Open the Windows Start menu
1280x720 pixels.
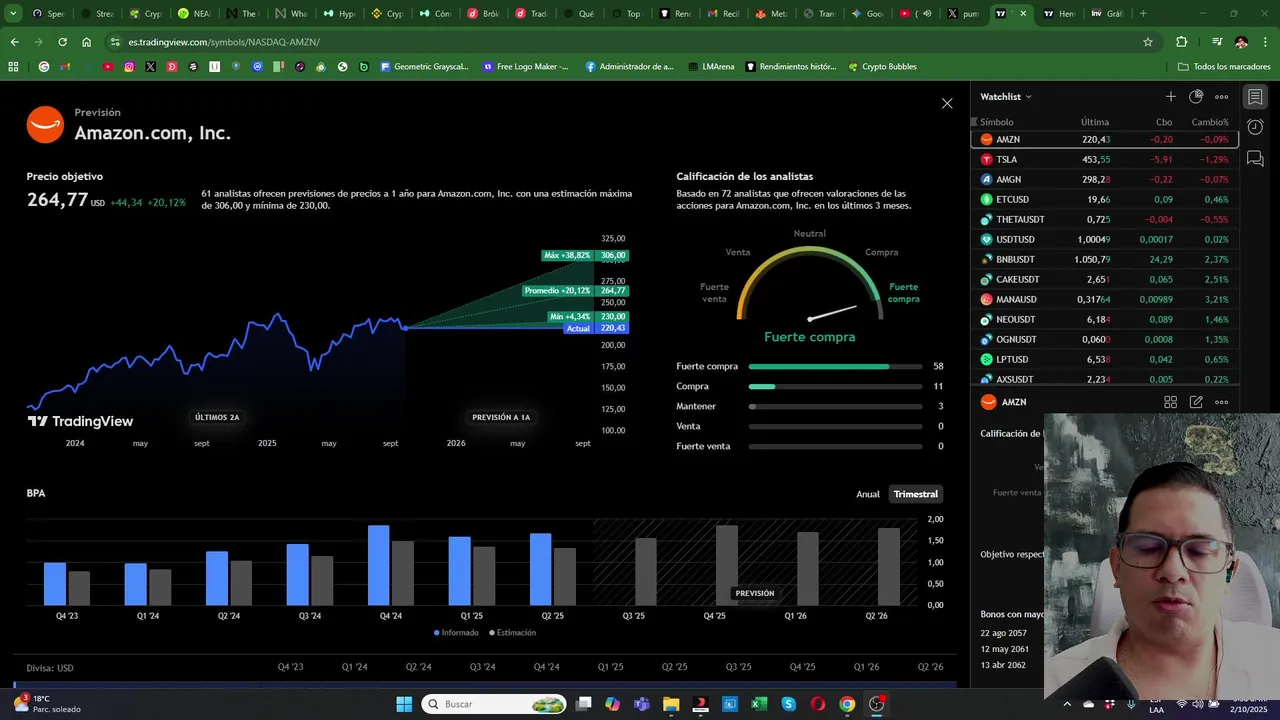404,704
